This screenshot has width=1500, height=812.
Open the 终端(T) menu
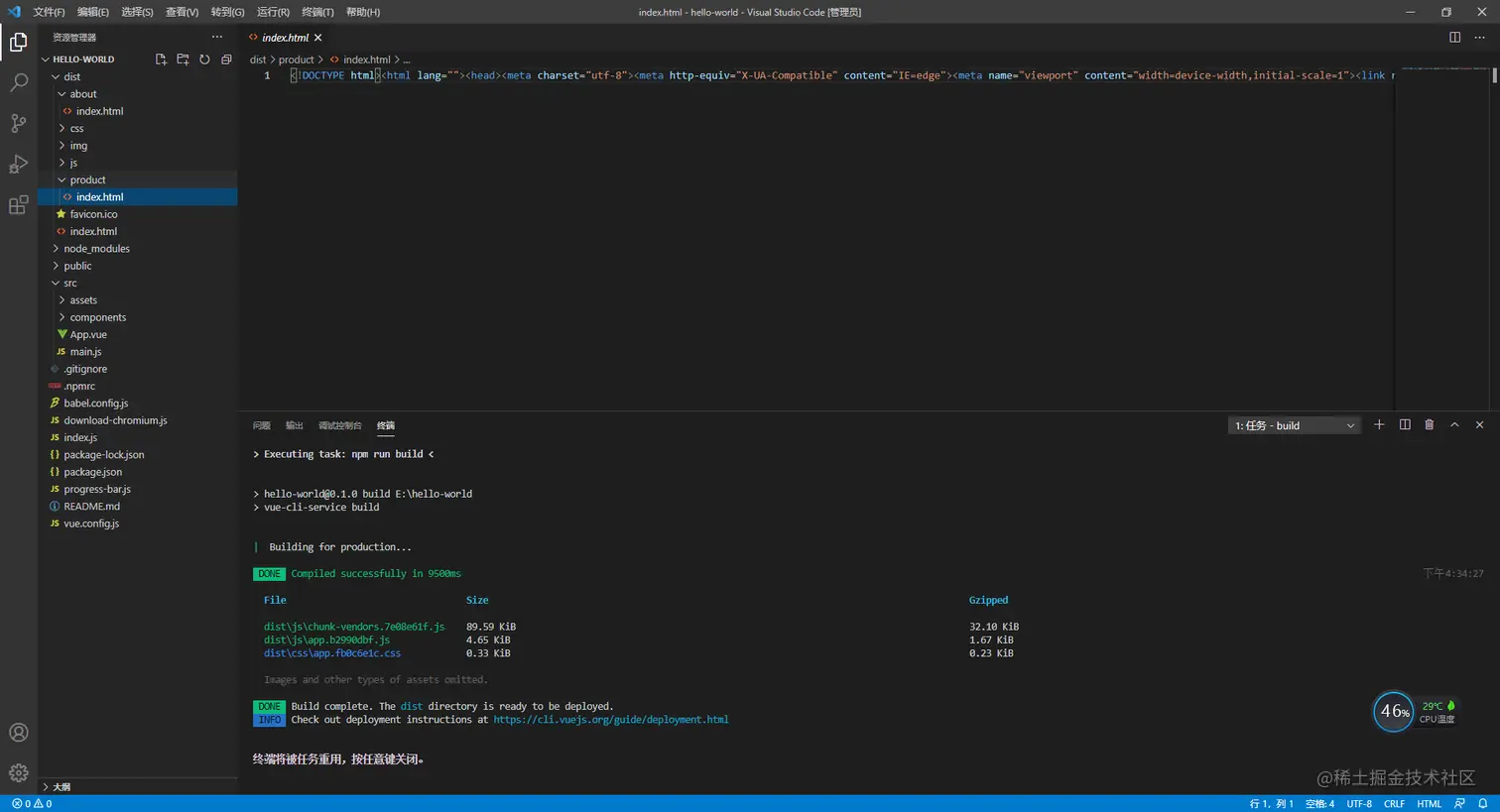(x=317, y=12)
